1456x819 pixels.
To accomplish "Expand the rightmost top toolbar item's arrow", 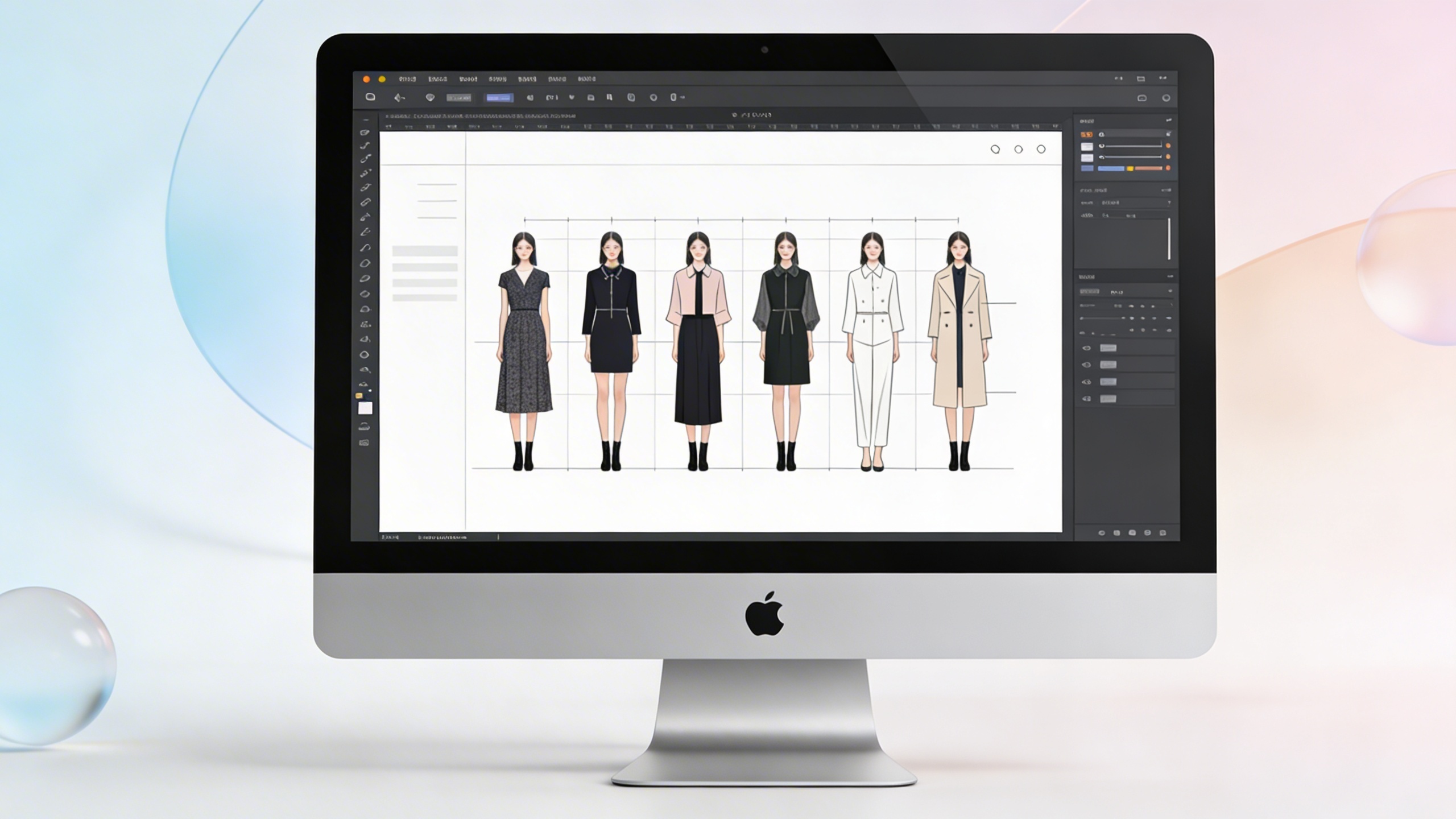I will (682, 97).
